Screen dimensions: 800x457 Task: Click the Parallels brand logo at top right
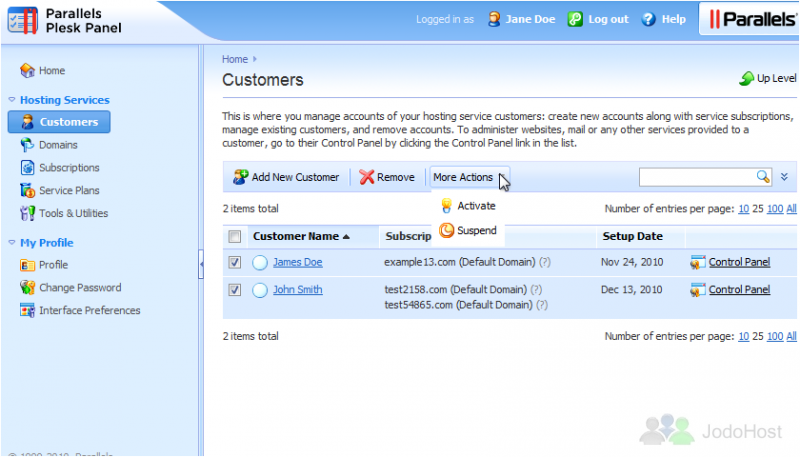752,19
